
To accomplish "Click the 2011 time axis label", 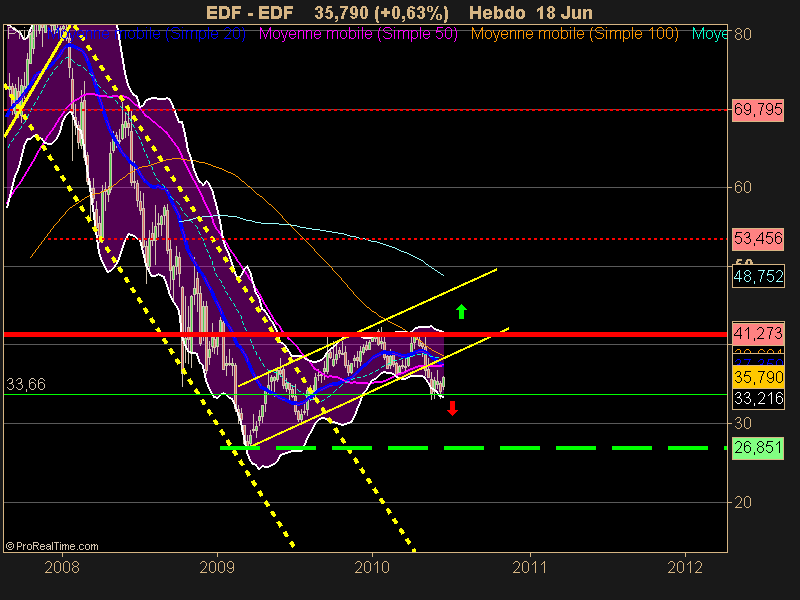I will 530,567.
